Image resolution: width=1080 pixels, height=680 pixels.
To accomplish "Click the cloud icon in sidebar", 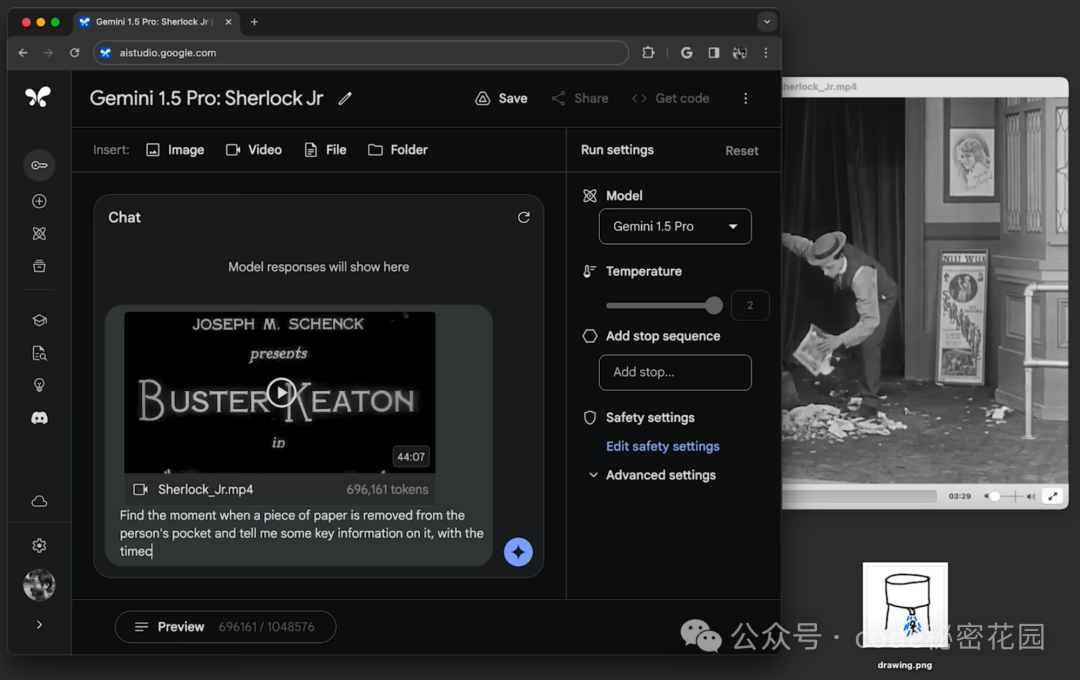I will (39, 501).
